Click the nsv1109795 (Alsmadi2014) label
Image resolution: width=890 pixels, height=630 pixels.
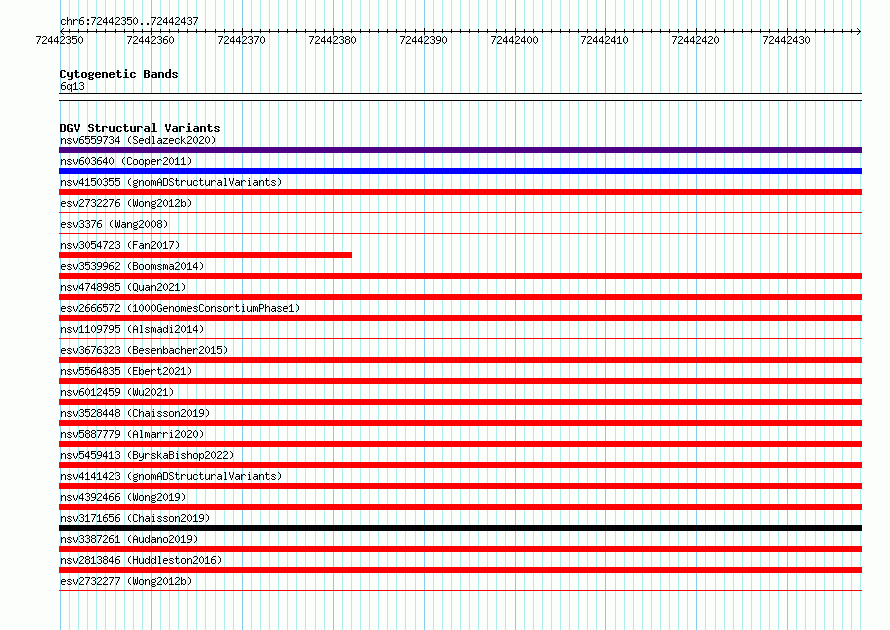(x=132, y=329)
